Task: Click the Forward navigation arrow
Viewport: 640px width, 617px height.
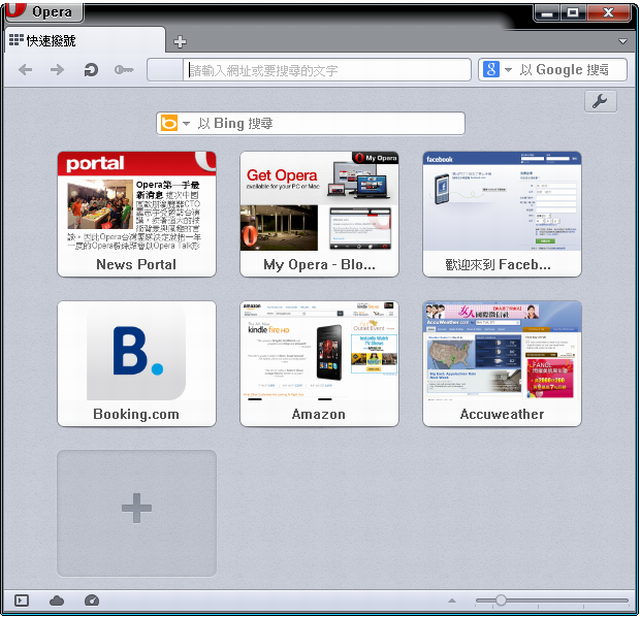Action: pyautogui.click(x=57, y=70)
